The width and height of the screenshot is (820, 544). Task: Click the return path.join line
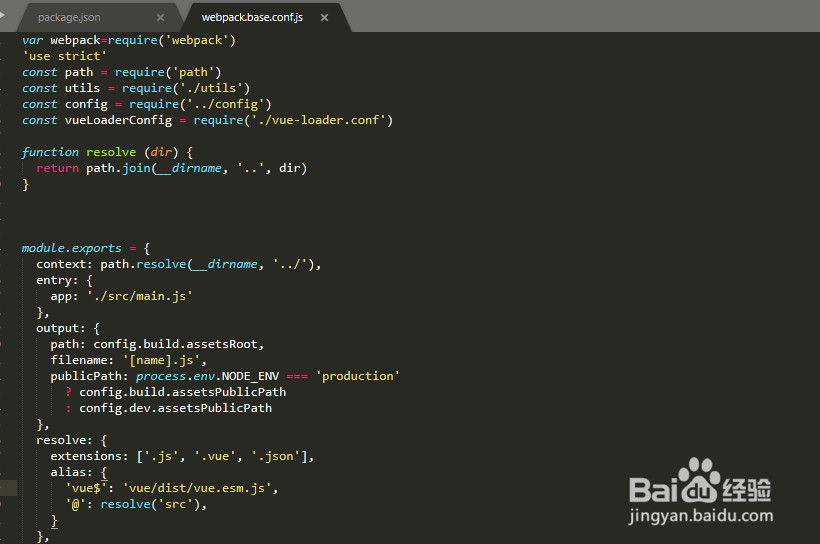coord(172,168)
